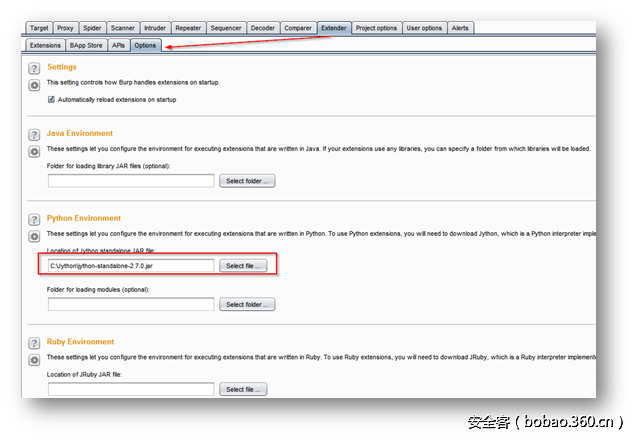Select the Decoder tab
Screen dimensions: 638x440
click(x=263, y=28)
